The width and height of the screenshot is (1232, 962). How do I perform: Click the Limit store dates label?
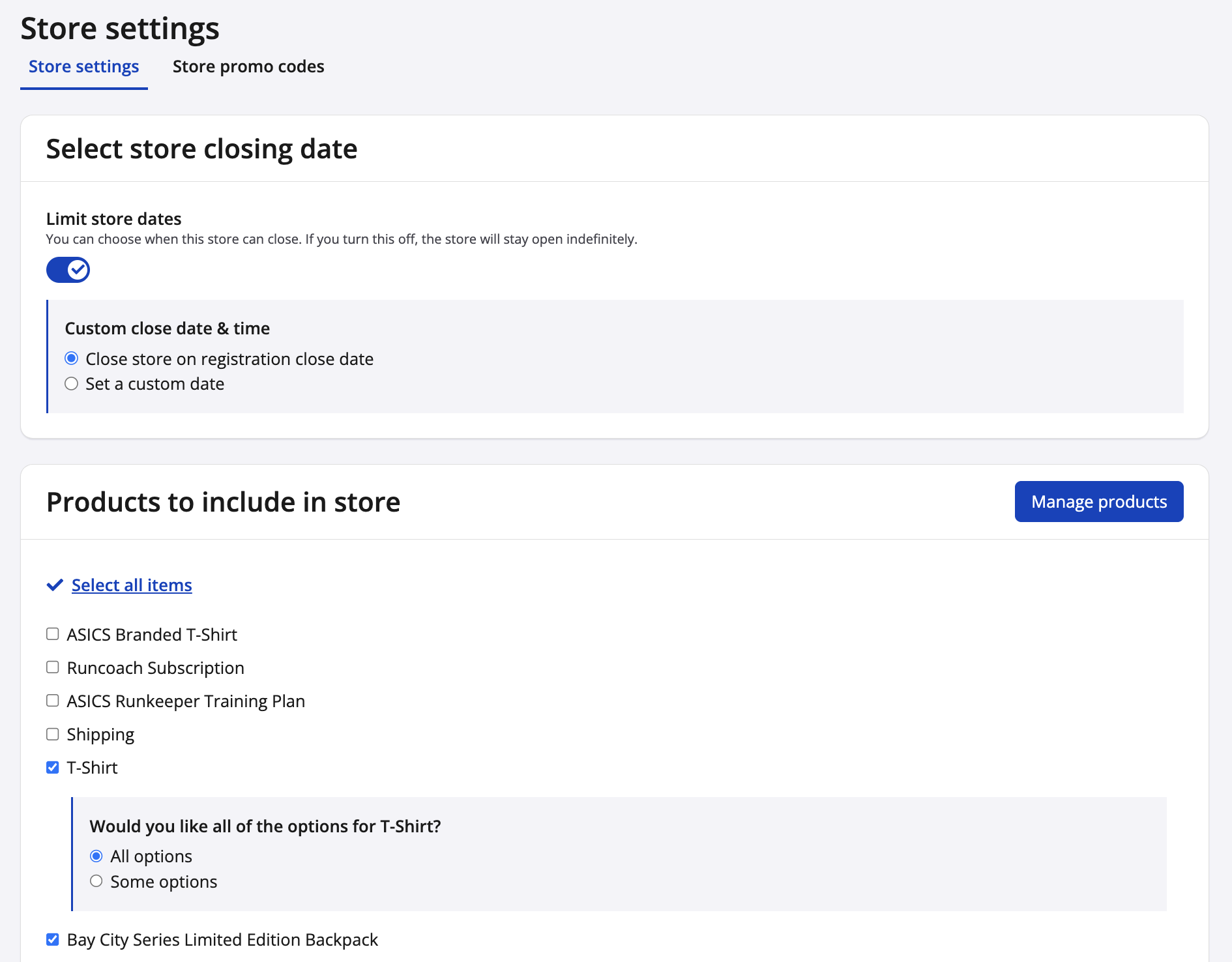(114, 219)
